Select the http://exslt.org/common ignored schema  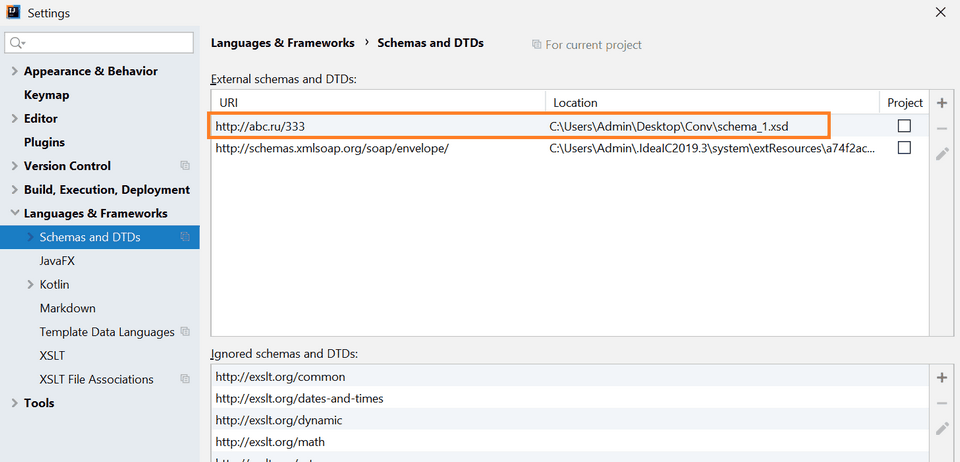(x=280, y=377)
